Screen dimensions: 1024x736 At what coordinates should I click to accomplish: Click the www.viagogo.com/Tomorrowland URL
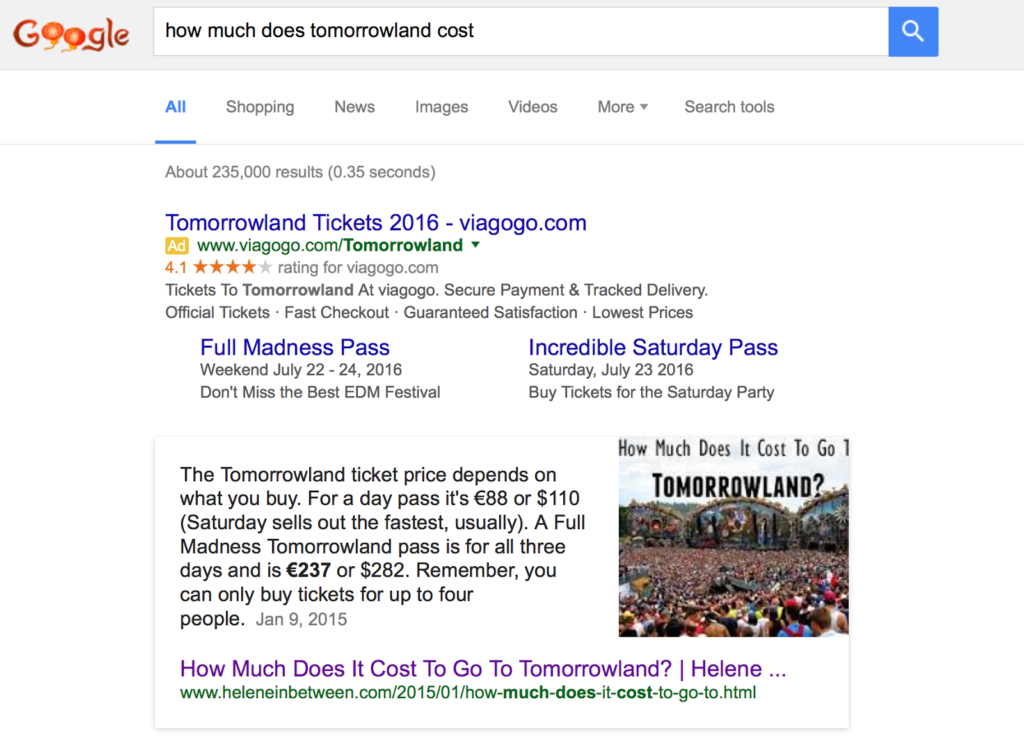click(x=330, y=246)
